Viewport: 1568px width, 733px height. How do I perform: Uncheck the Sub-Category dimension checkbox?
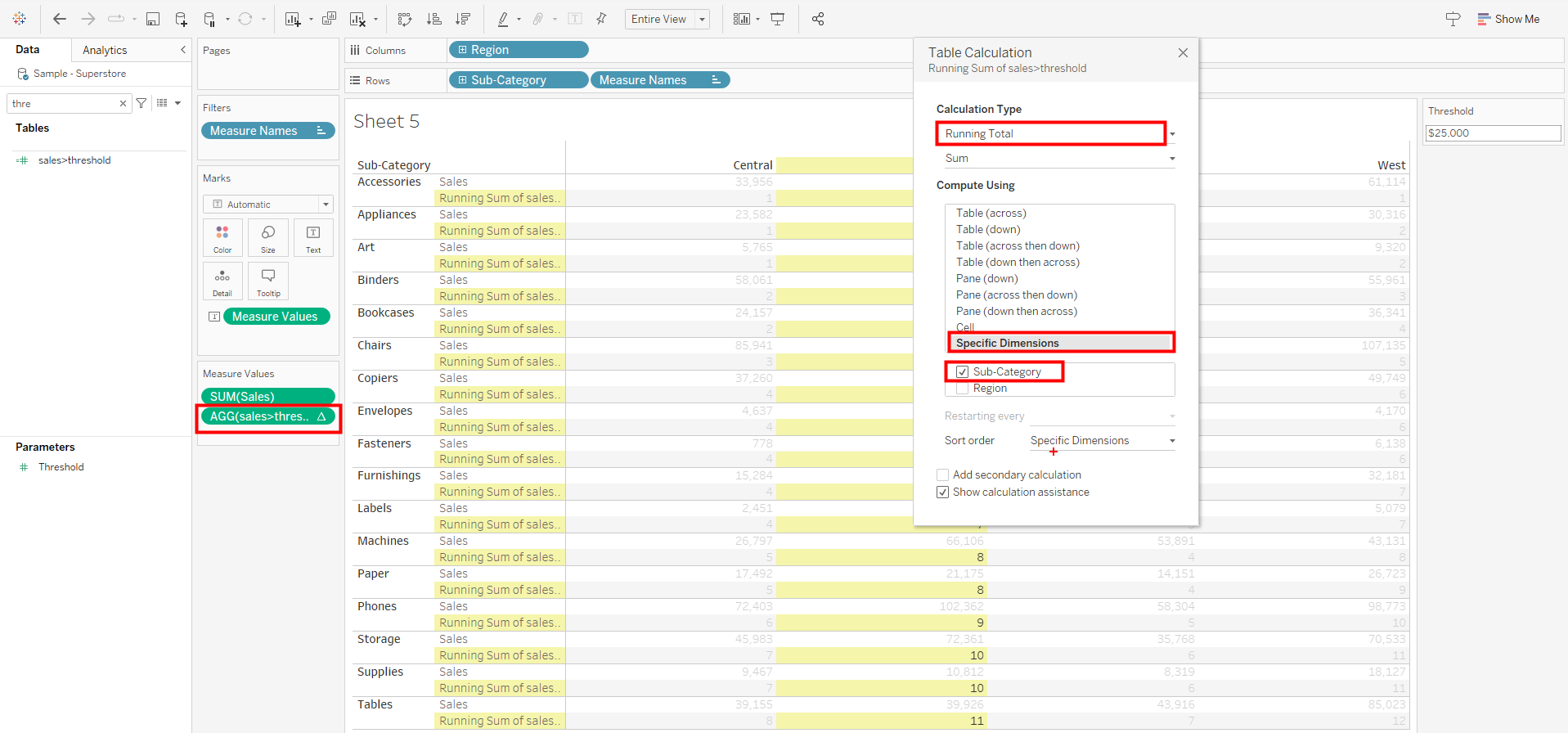(963, 371)
